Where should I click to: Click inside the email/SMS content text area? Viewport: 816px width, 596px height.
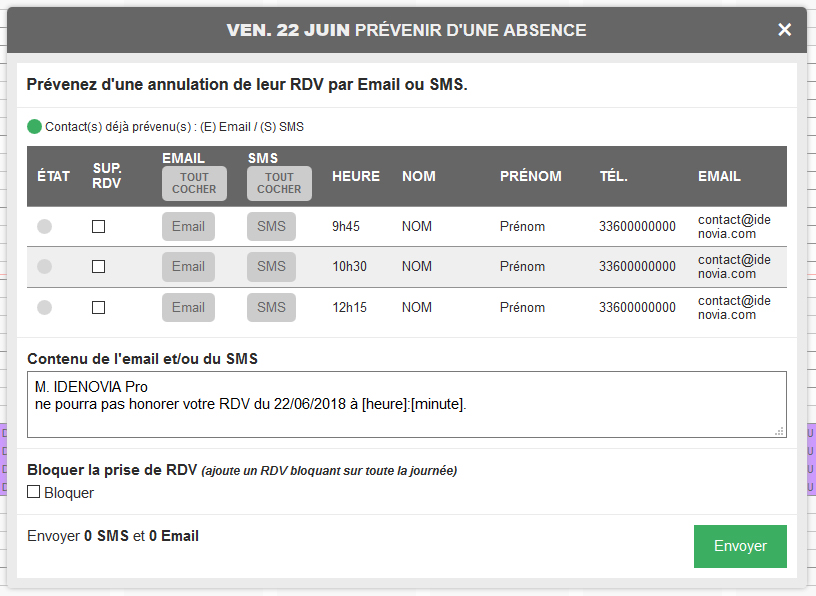pos(407,404)
